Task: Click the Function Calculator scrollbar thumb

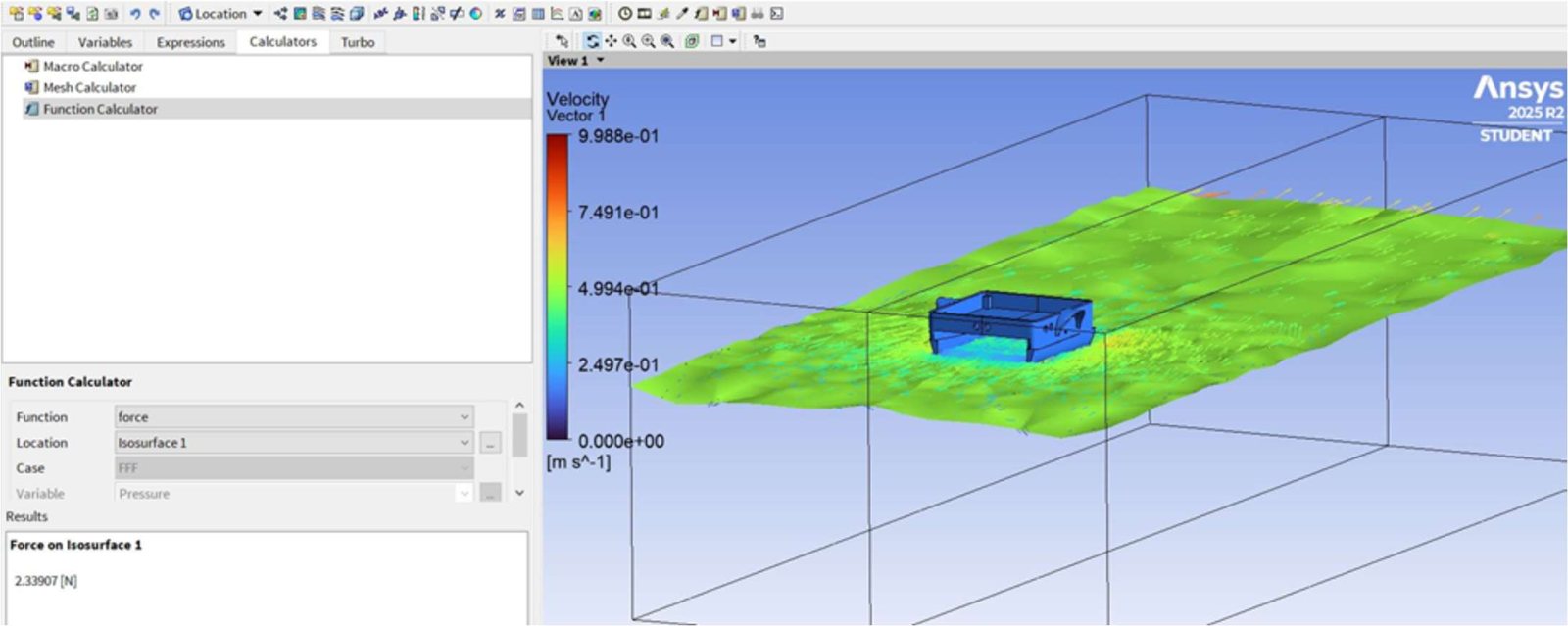Action: click(x=519, y=435)
